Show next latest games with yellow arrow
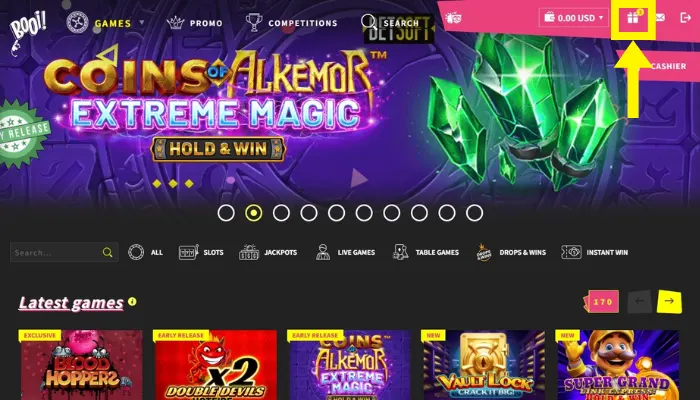The height and width of the screenshot is (400, 700). pyautogui.click(x=669, y=301)
